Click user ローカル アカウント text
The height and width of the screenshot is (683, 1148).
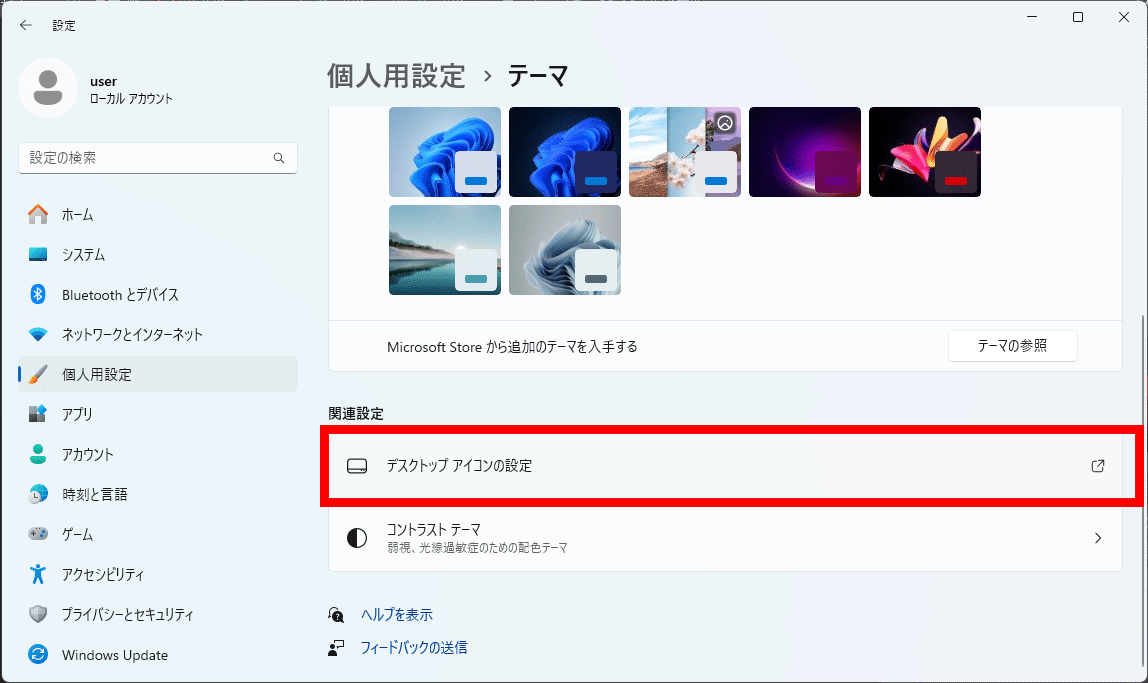131,90
